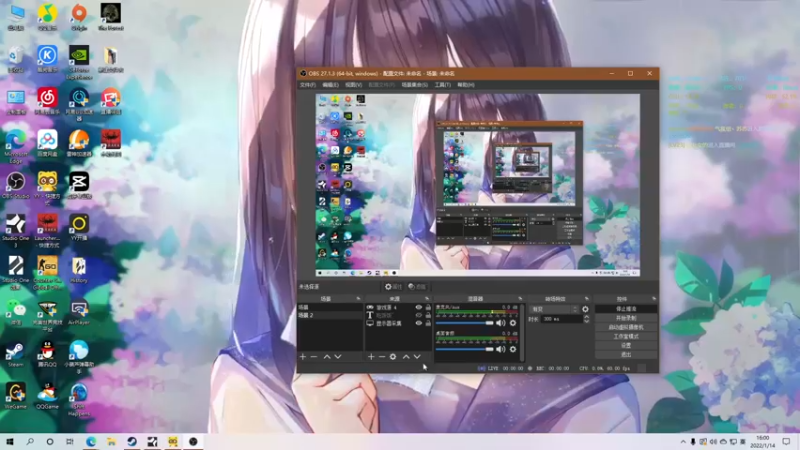Lock the game capture source
The height and width of the screenshot is (450, 800).
tap(428, 308)
